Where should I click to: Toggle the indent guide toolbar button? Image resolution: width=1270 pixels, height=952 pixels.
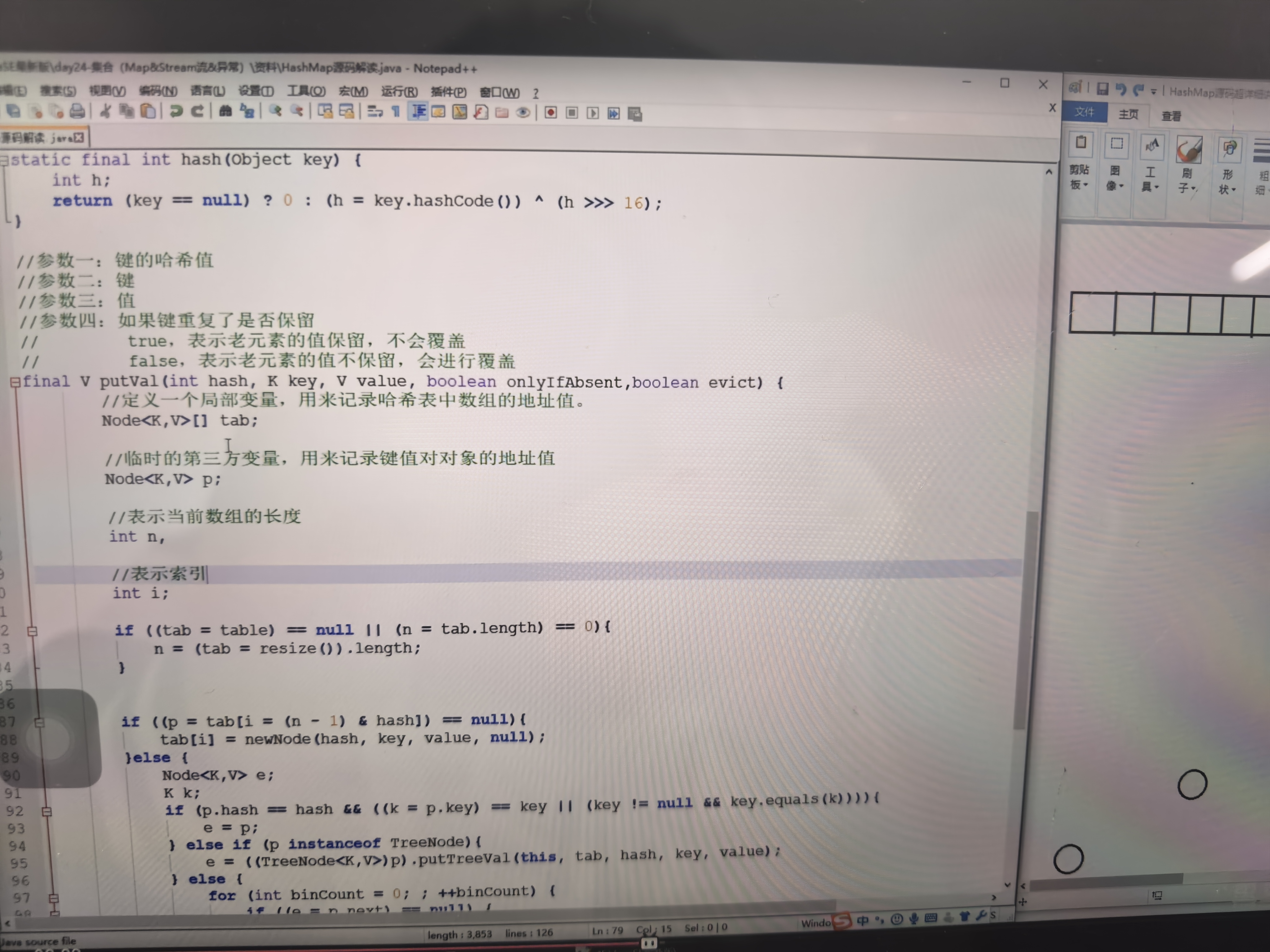pos(419,112)
